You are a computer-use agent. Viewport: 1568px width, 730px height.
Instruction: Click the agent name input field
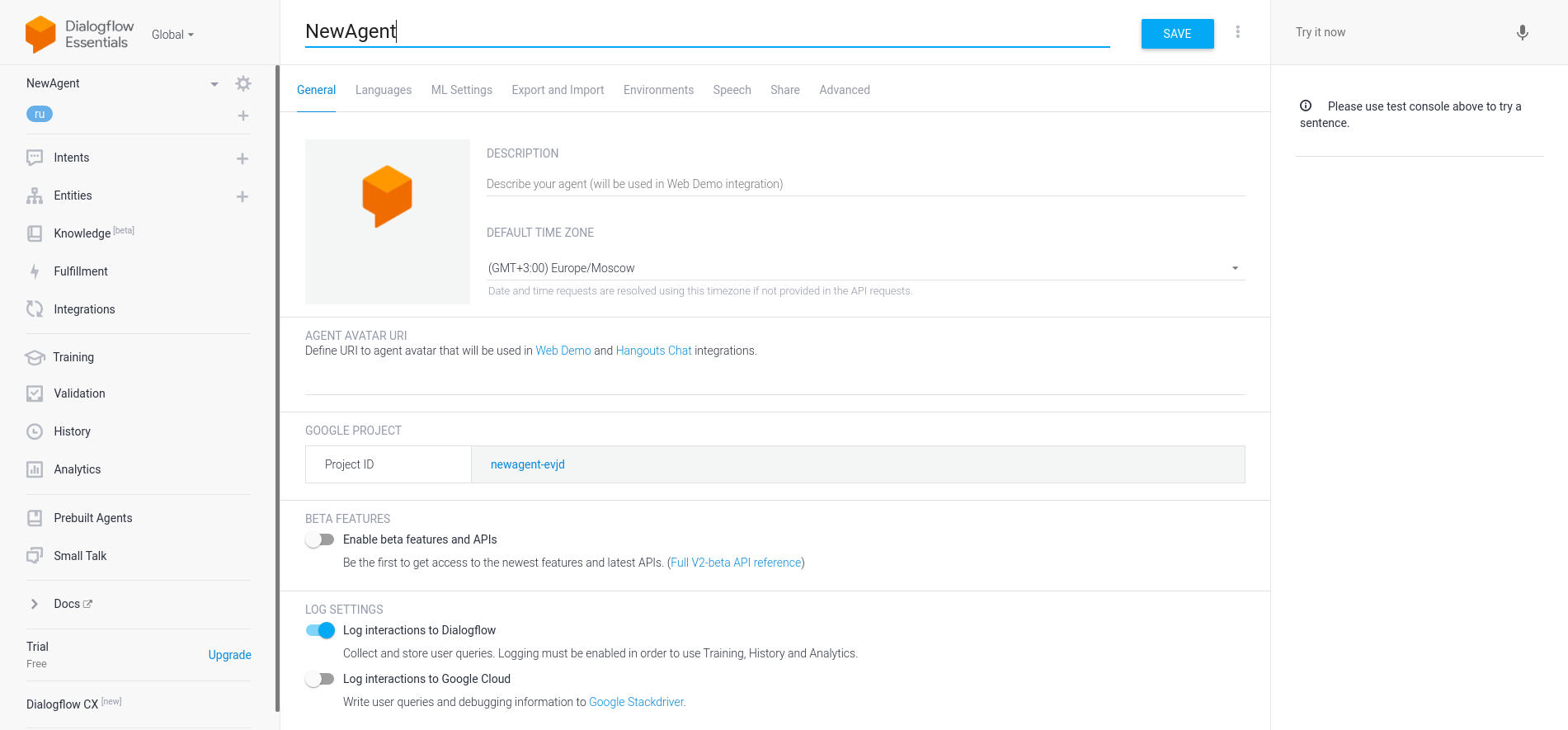click(707, 31)
